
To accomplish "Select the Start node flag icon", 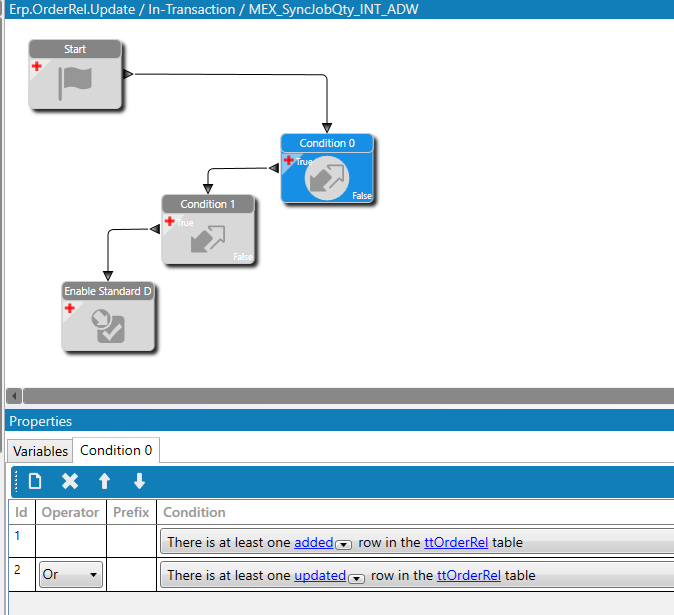I will tap(75, 83).
